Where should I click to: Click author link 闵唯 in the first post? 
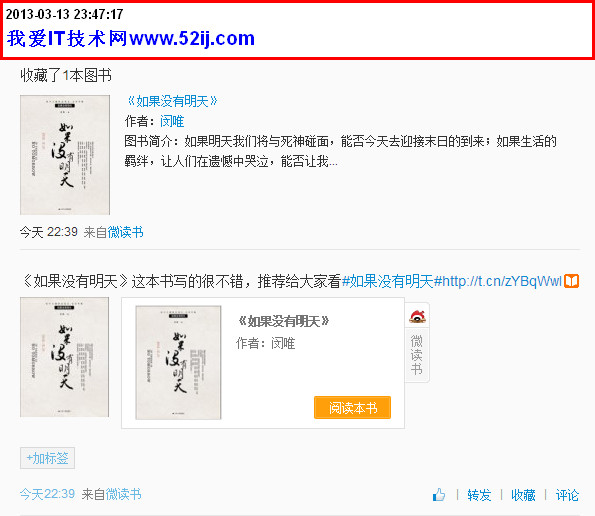pyautogui.click(x=172, y=121)
